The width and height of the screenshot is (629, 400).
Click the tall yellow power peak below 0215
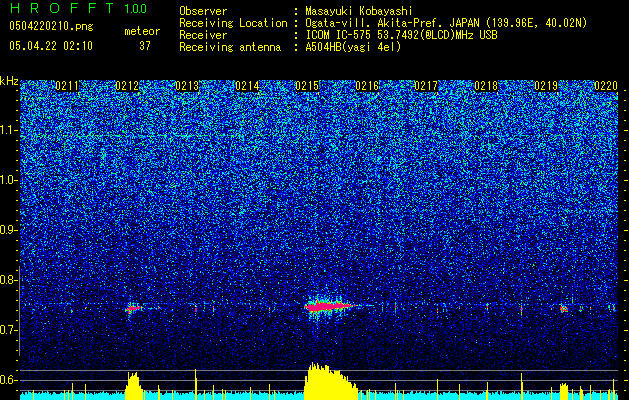pyautogui.click(x=330, y=381)
